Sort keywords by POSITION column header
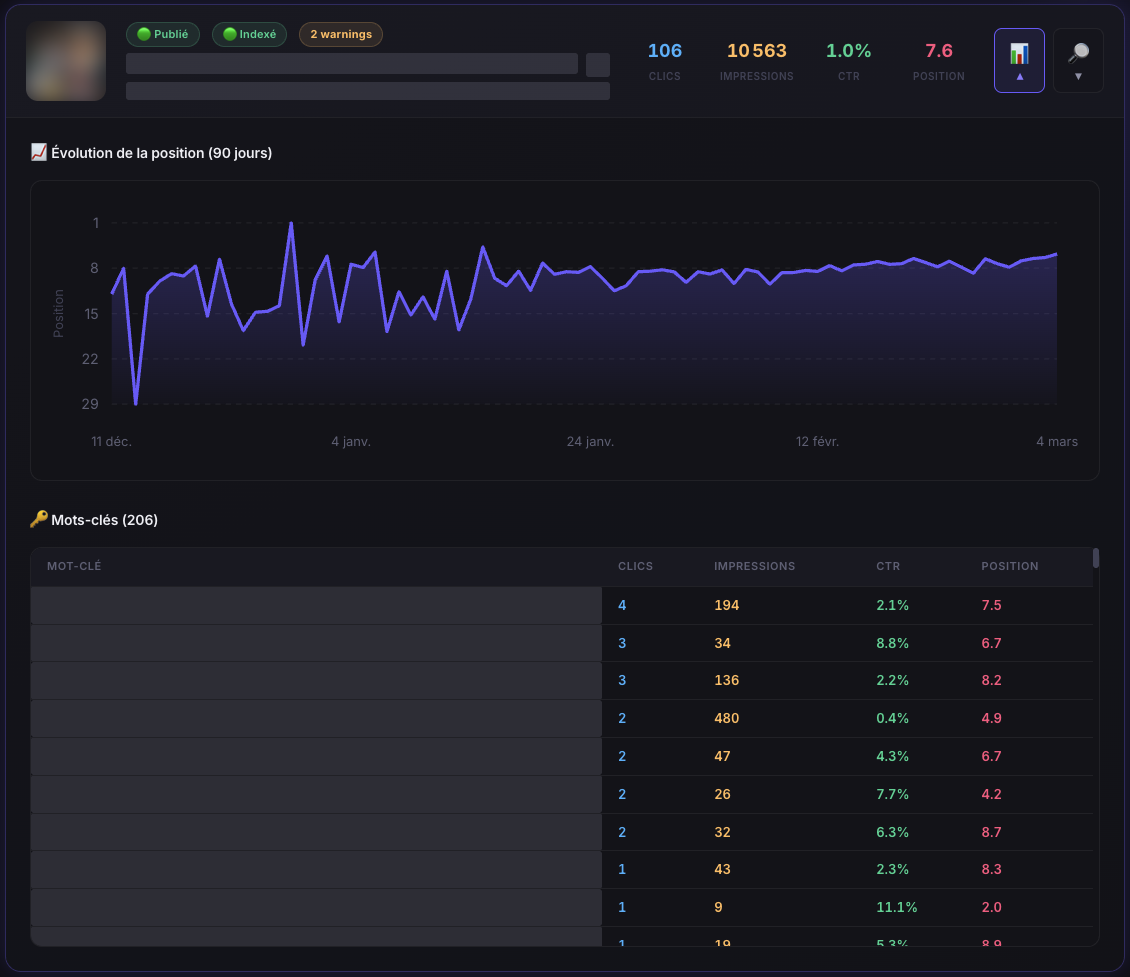The width and height of the screenshot is (1130, 977). [x=1009, y=566]
